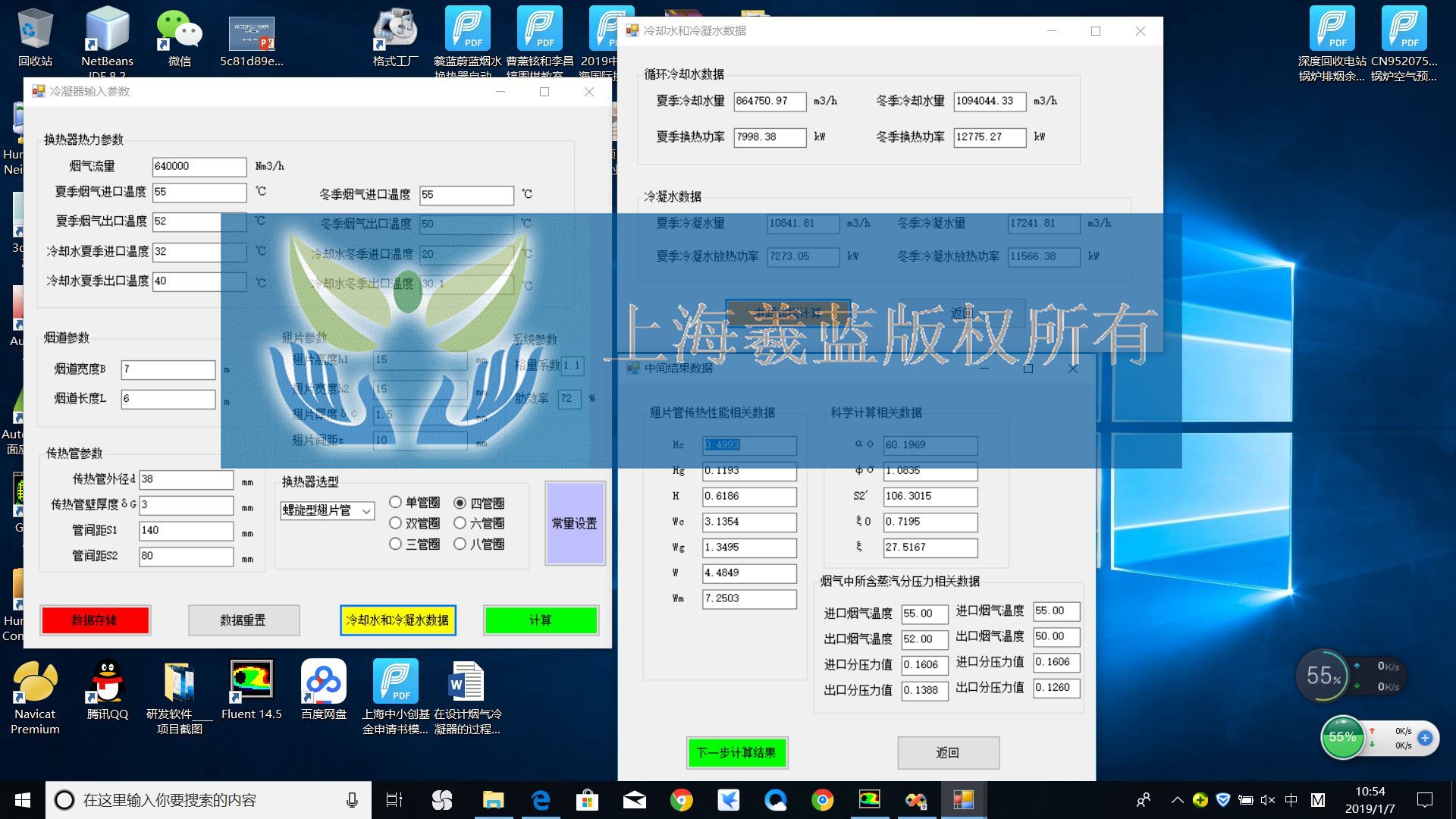Click the microphone icon in search box
Image resolution: width=1456 pixels, height=819 pixels.
coord(352,800)
